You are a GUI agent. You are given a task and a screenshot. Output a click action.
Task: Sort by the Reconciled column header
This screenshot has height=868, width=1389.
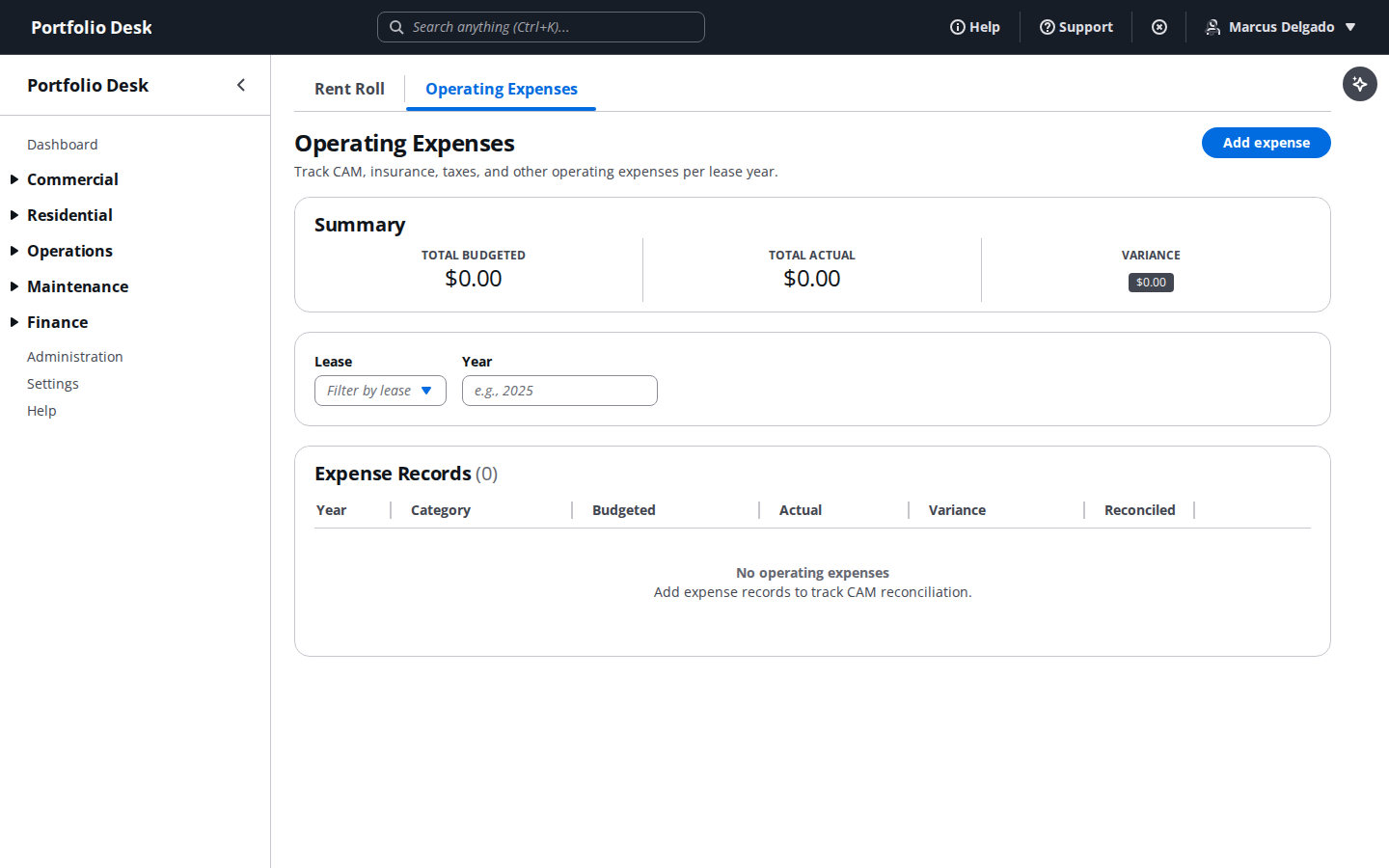click(x=1140, y=510)
